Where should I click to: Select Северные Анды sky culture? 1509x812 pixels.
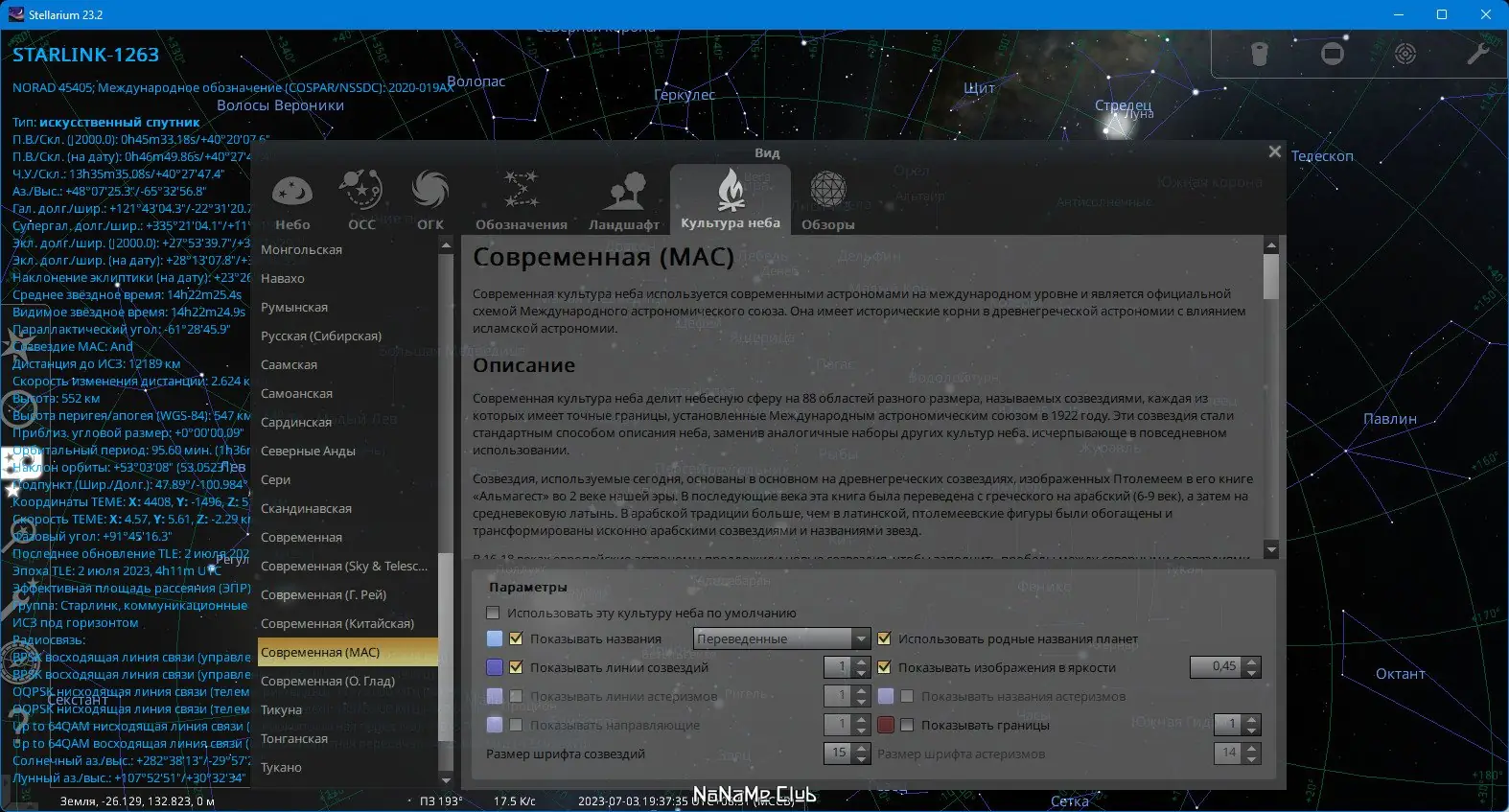click(x=348, y=451)
